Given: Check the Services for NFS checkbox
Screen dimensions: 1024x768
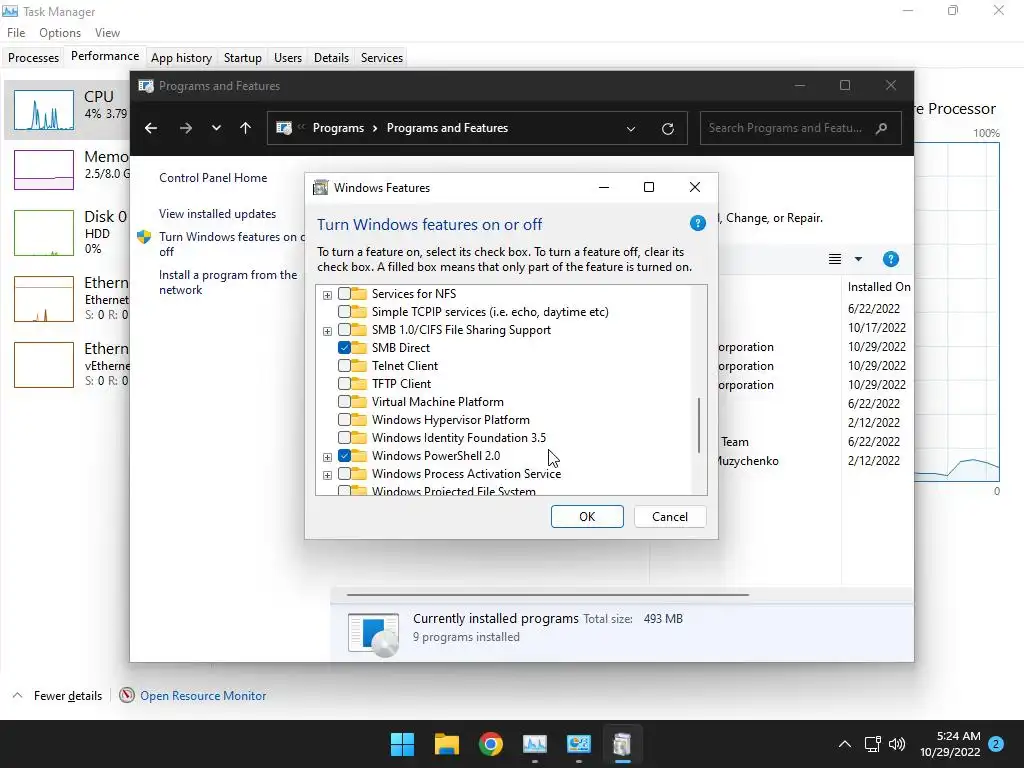Looking at the screenshot, I should [344, 294].
